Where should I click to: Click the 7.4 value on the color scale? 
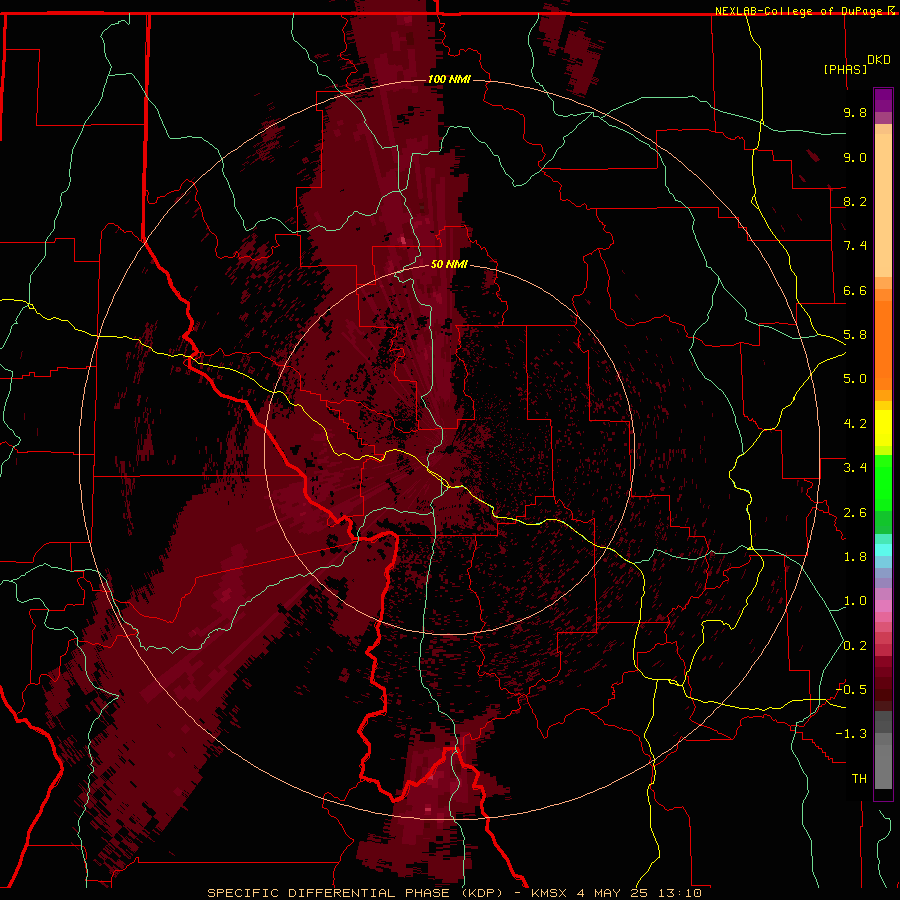(855, 246)
